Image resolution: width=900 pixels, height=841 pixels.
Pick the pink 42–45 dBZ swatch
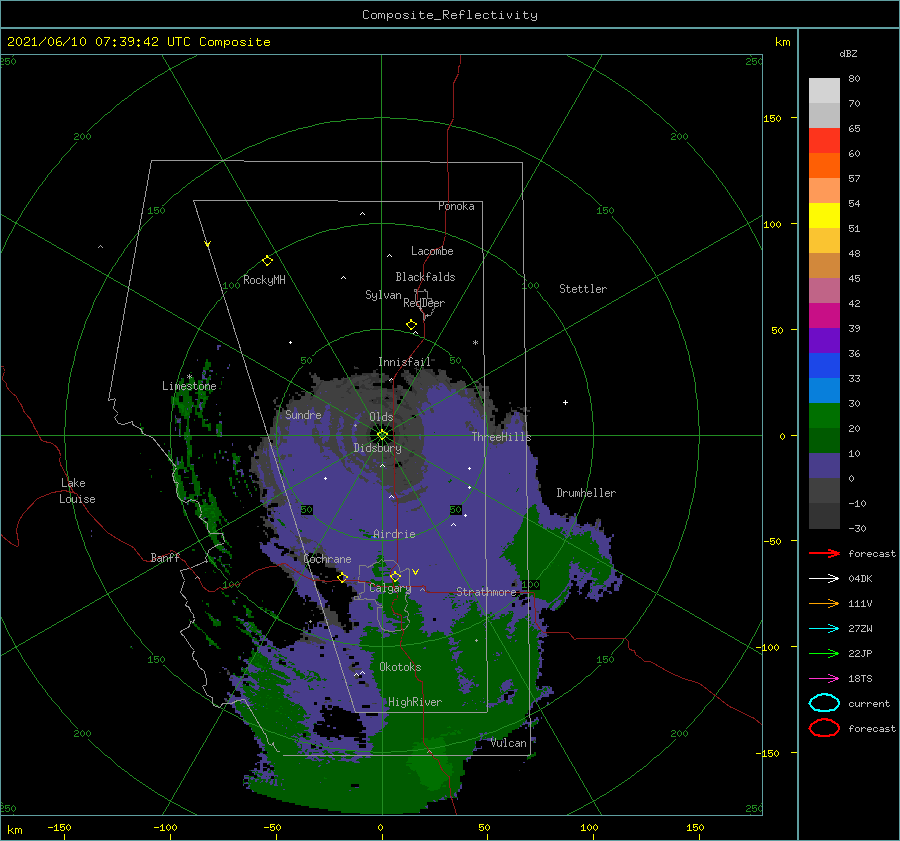pyautogui.click(x=824, y=290)
